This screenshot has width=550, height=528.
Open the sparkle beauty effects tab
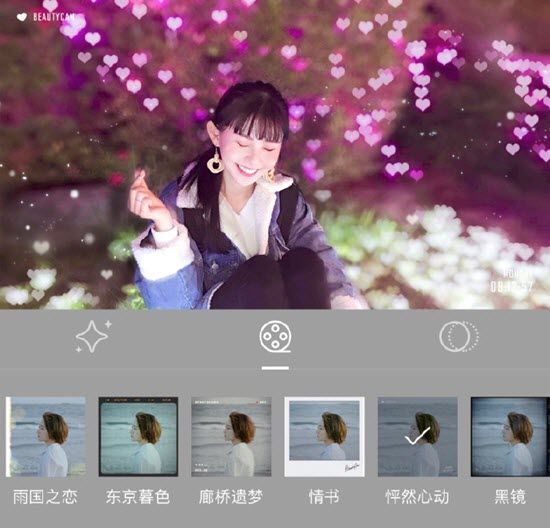tap(93, 336)
